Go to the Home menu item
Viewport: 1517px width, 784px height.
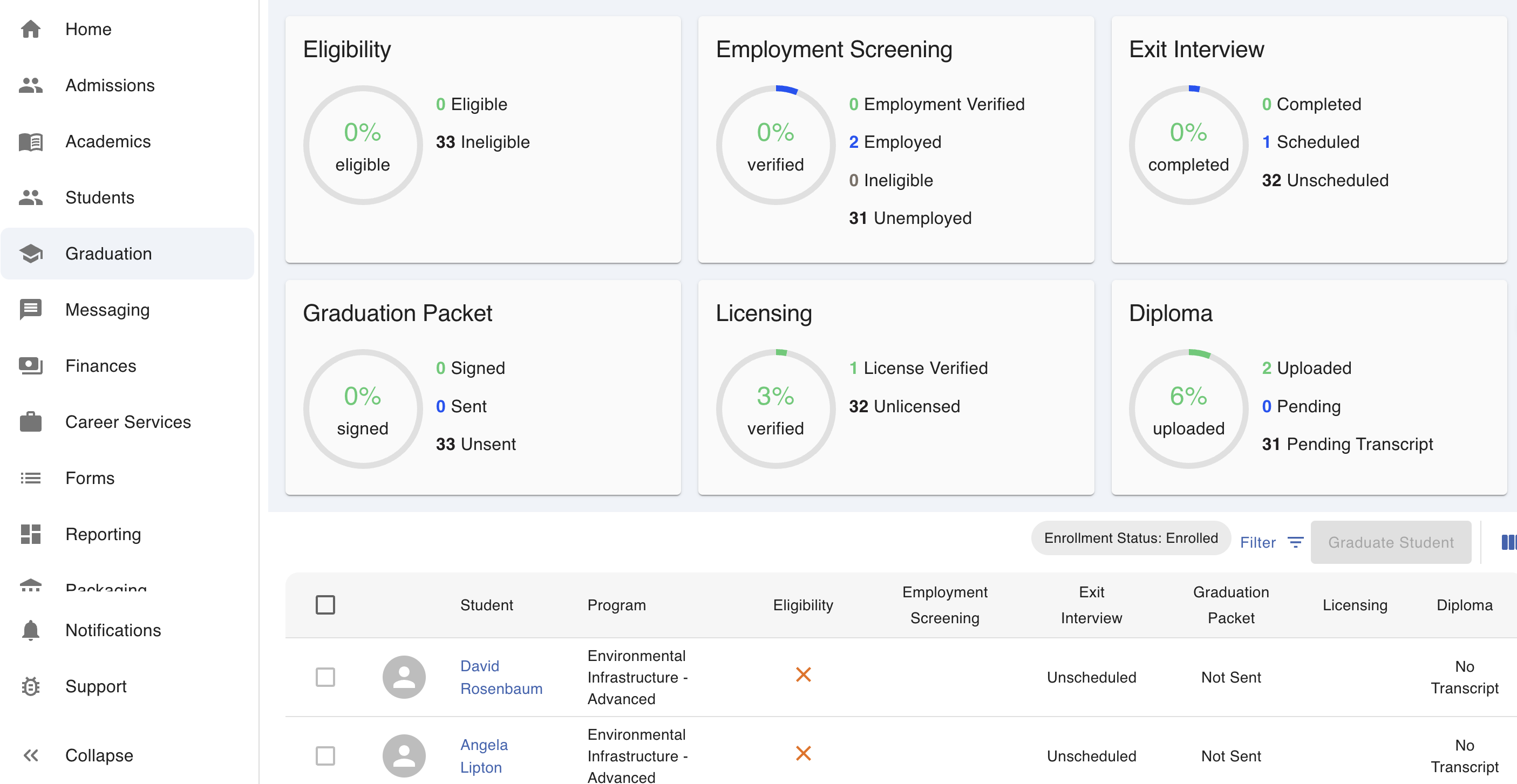click(x=88, y=29)
